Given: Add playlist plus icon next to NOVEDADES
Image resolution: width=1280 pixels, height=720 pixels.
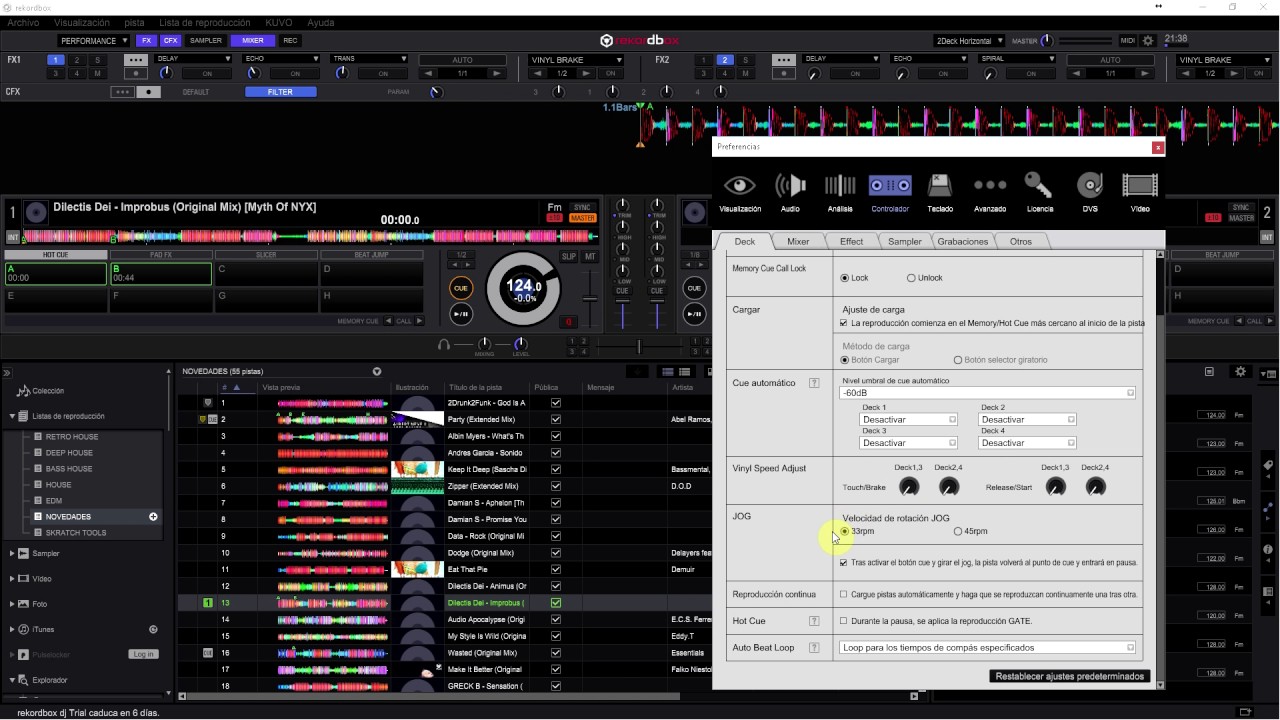Looking at the screenshot, I should pyautogui.click(x=153, y=517).
